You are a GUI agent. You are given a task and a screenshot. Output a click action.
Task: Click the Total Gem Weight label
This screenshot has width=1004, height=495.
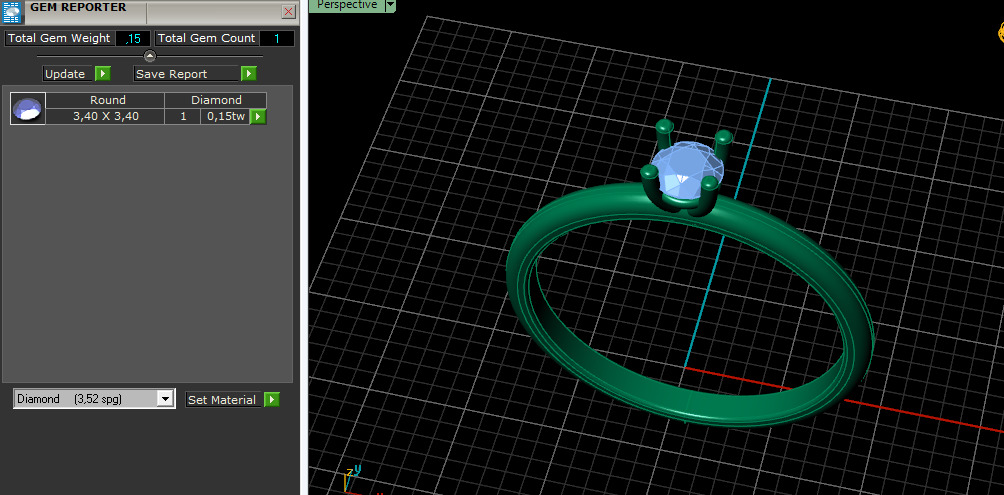point(59,38)
